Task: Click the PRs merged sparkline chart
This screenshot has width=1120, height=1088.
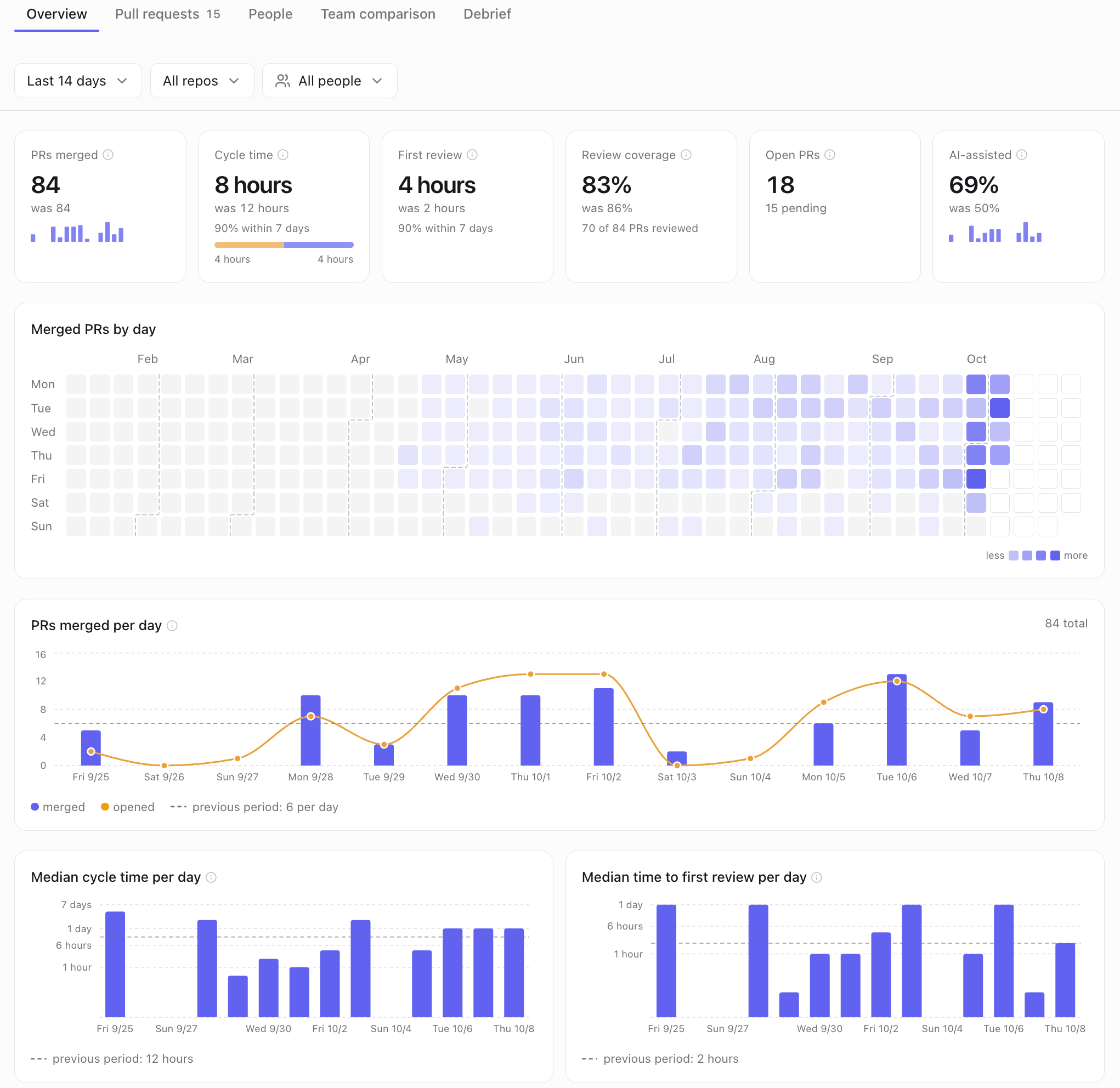Action: (77, 232)
